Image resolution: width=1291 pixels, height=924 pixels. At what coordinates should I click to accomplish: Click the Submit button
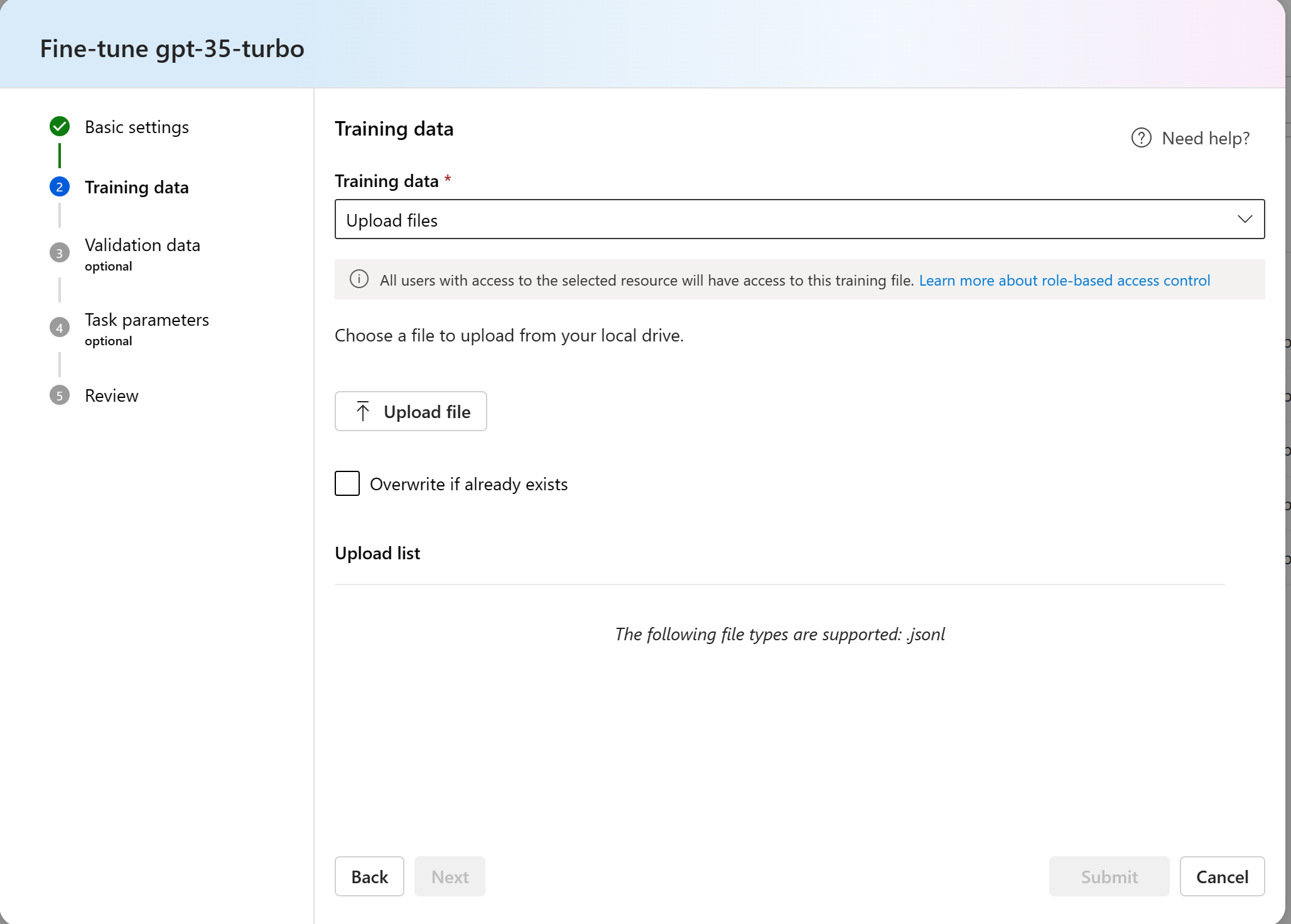1109,876
